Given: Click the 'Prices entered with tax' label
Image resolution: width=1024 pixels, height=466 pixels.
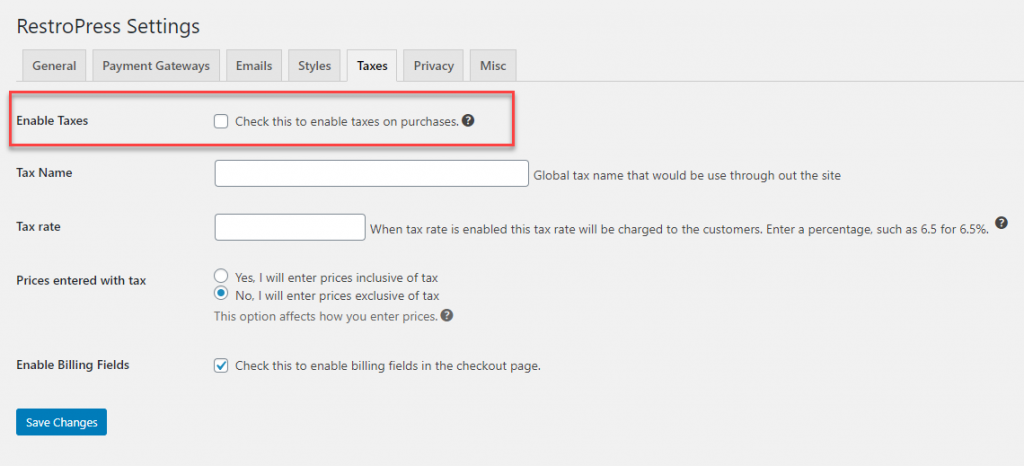Looking at the screenshot, I should 81,281.
